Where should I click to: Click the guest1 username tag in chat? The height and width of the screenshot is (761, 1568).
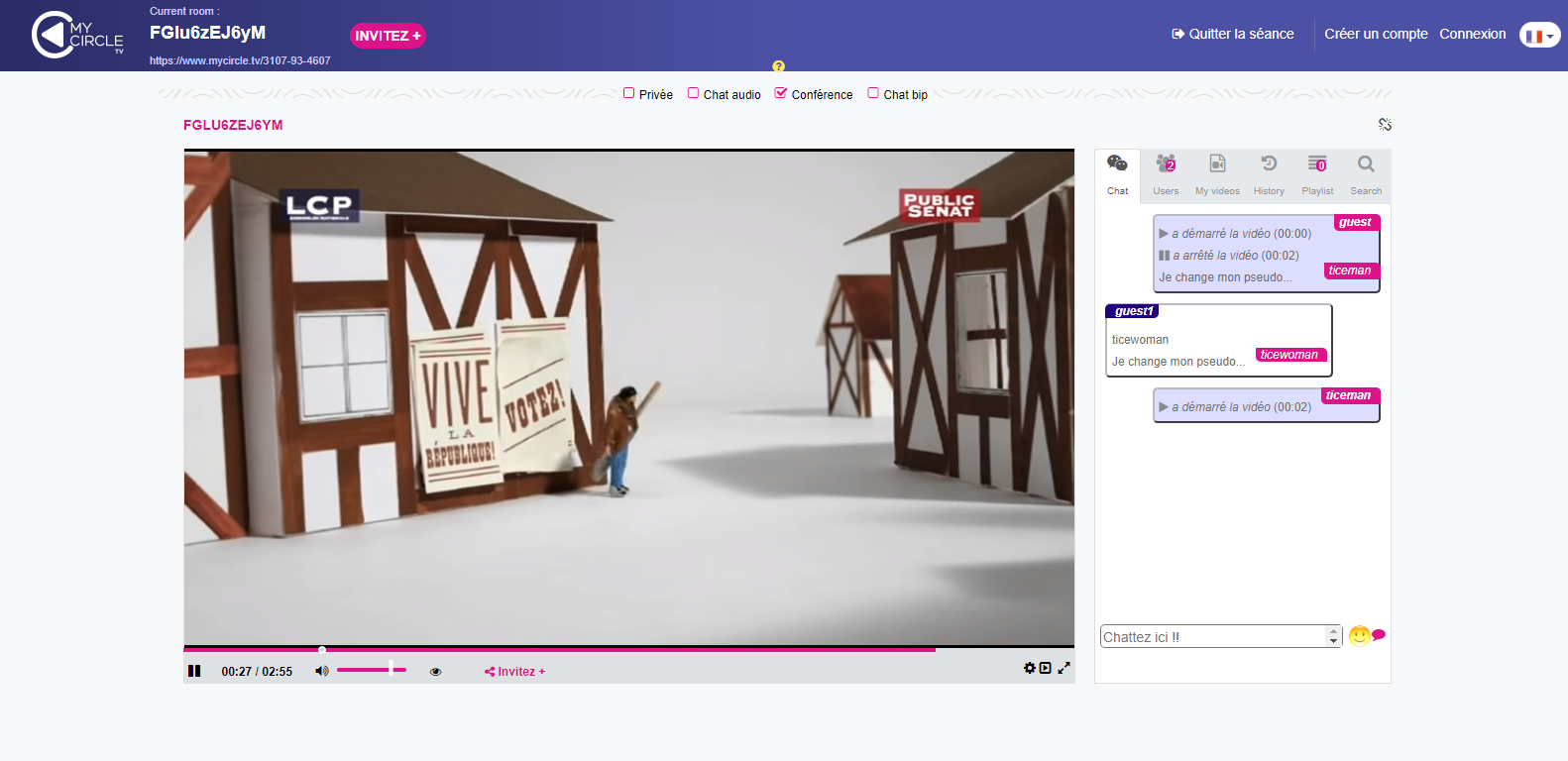click(1133, 311)
